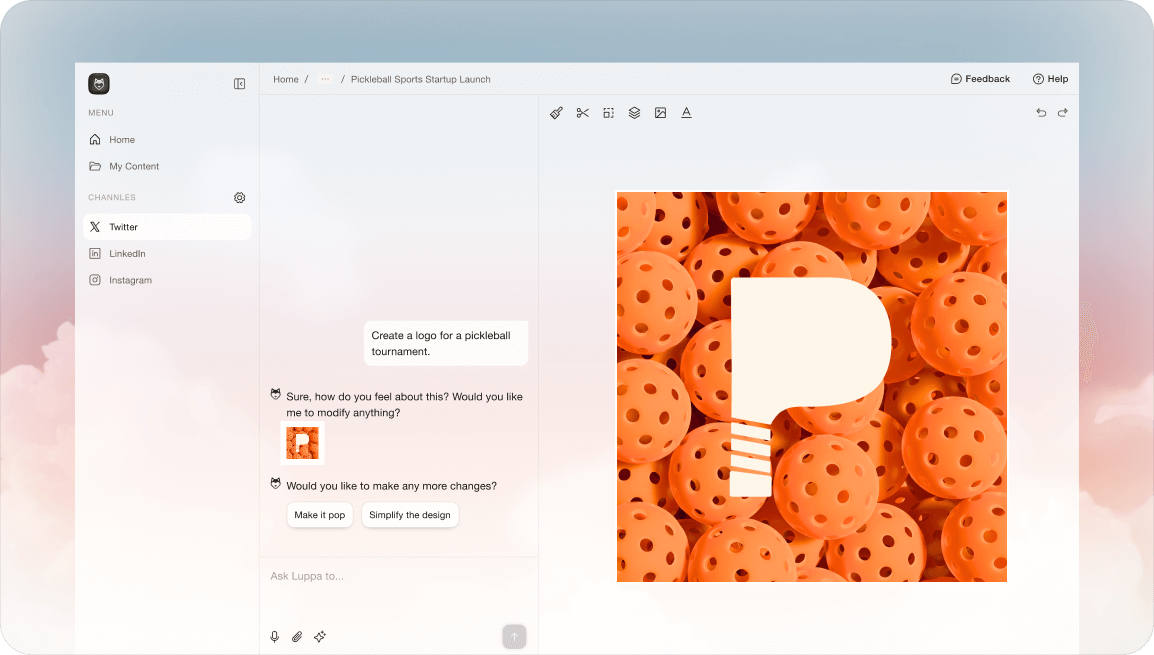Click the microphone voice input icon
The image size is (1154, 655).
(275, 636)
